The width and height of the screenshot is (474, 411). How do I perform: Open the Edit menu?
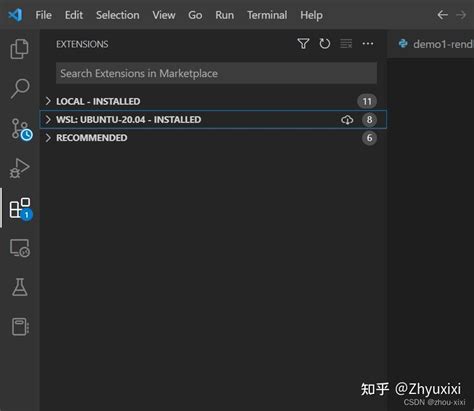click(74, 15)
